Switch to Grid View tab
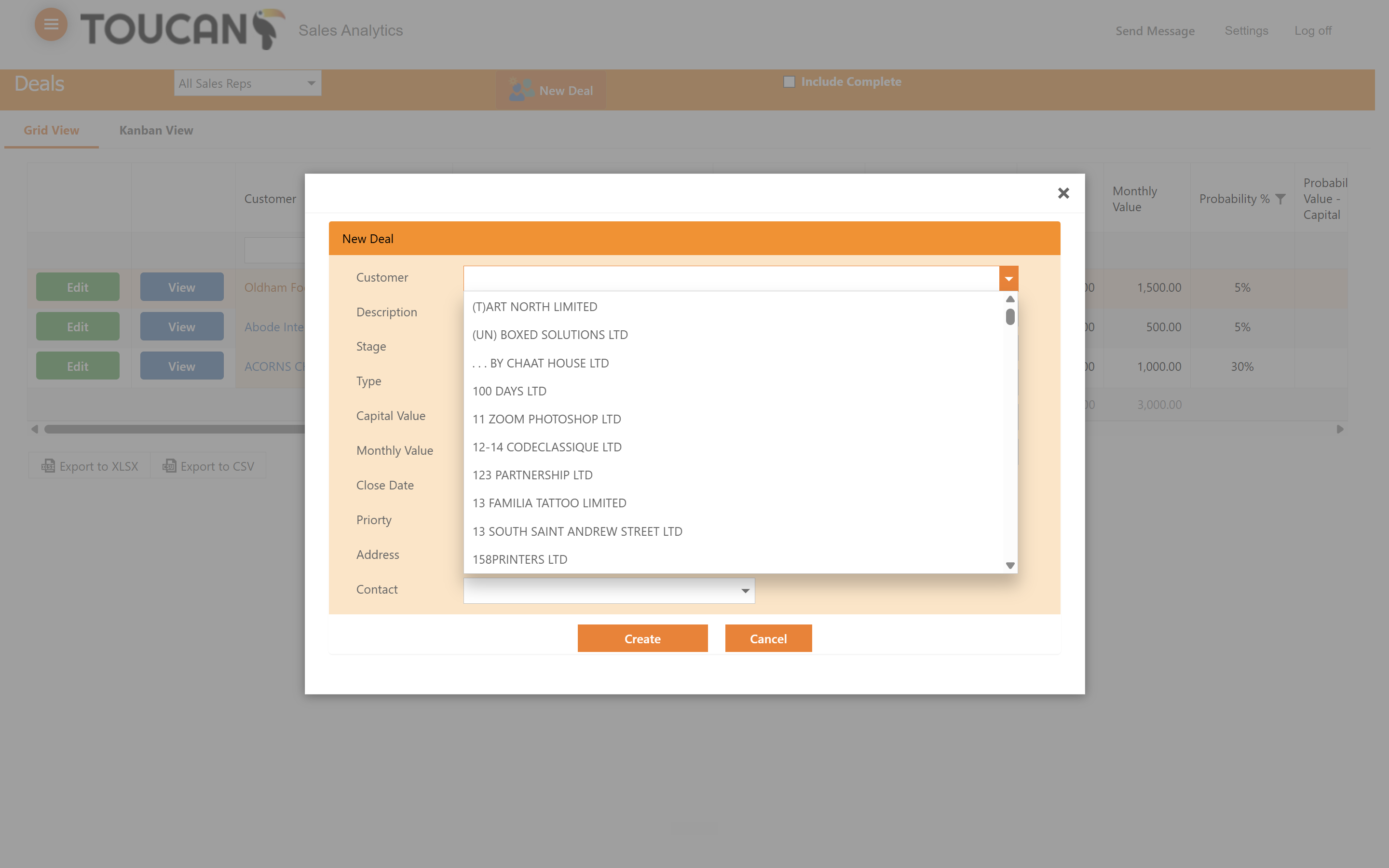Screen dimensions: 1389x868 pyautogui.click(x=51, y=130)
